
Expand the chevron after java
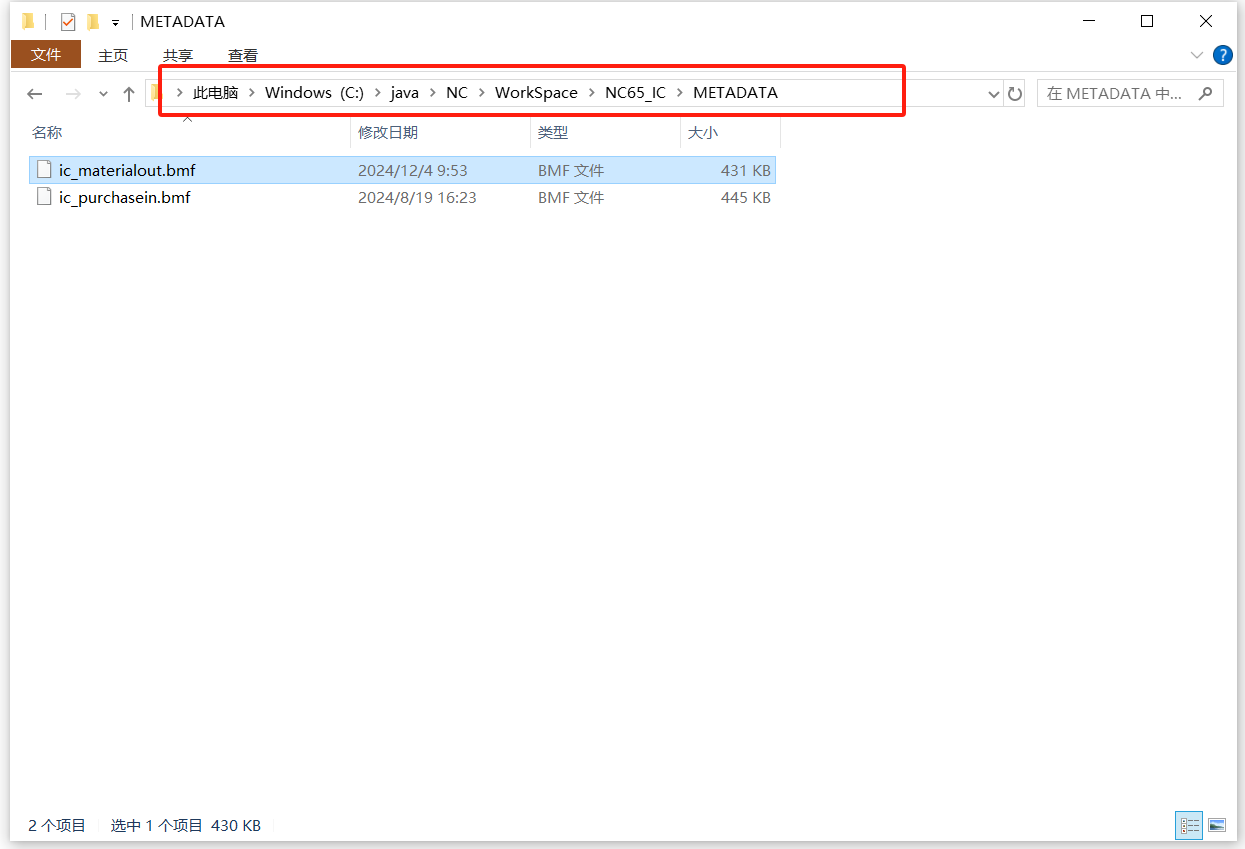[x=432, y=93]
